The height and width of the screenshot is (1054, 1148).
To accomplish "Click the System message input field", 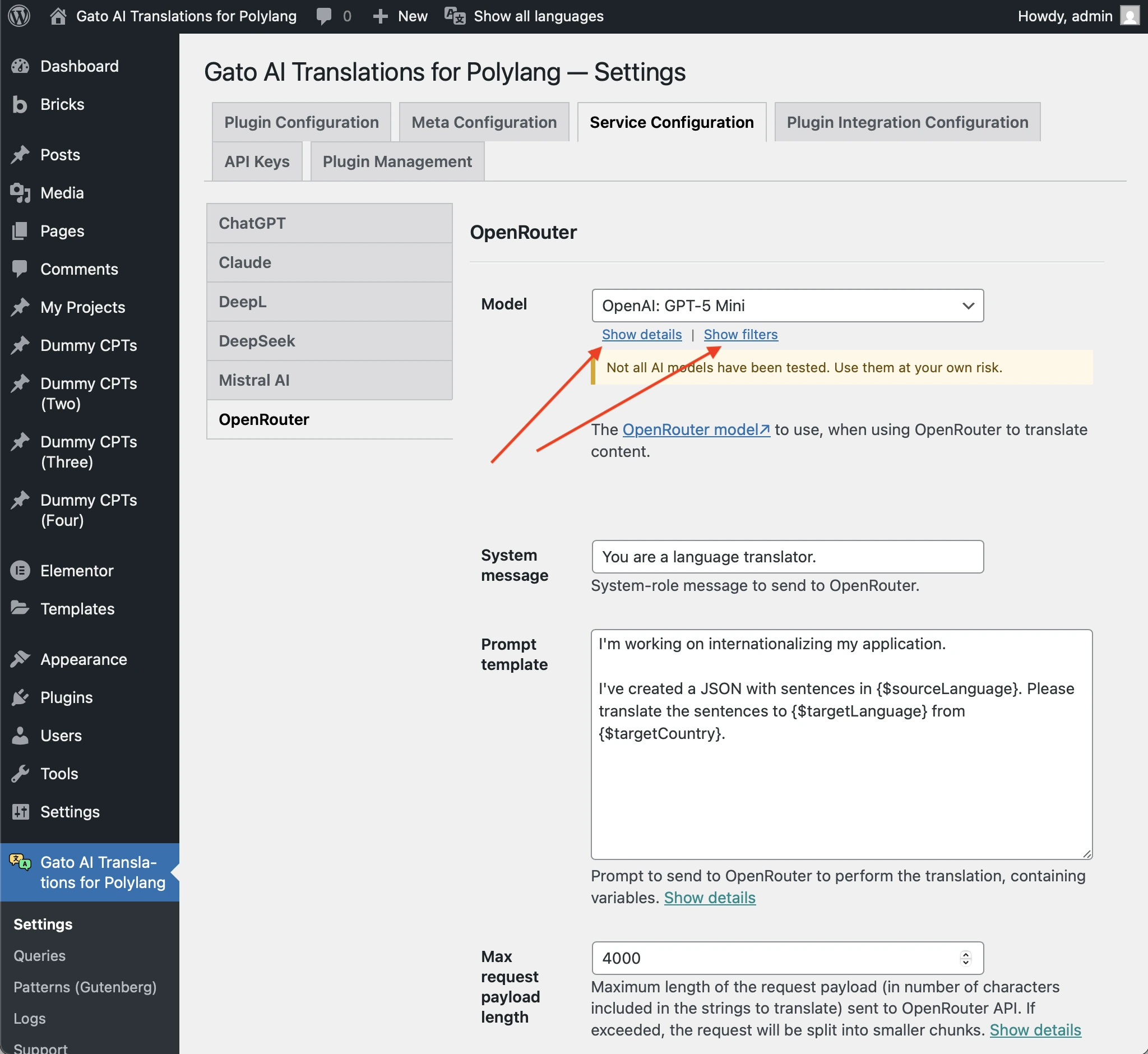I will tap(787, 557).
